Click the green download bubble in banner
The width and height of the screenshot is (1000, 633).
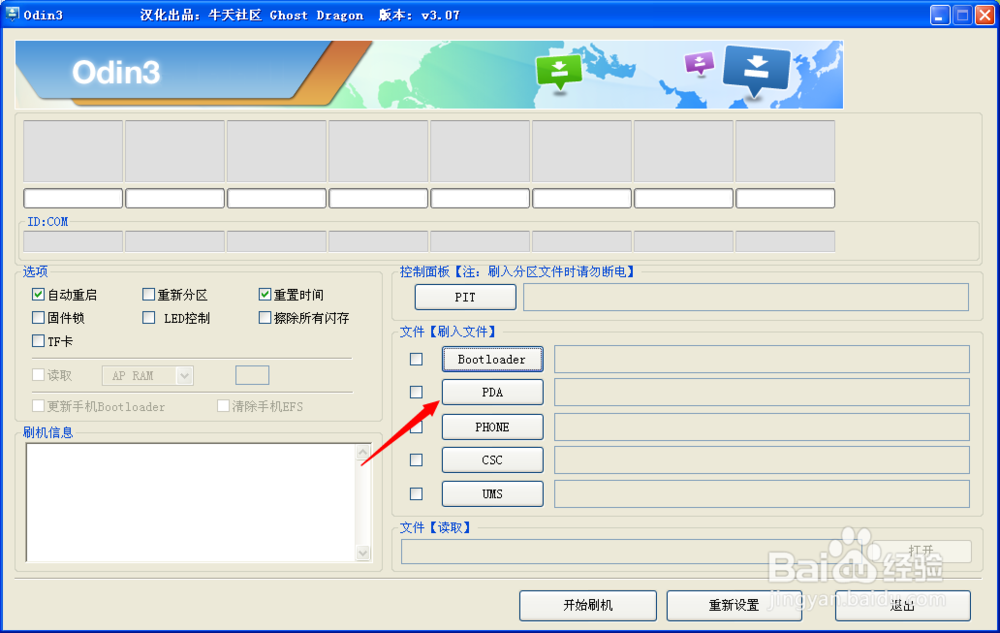point(559,72)
